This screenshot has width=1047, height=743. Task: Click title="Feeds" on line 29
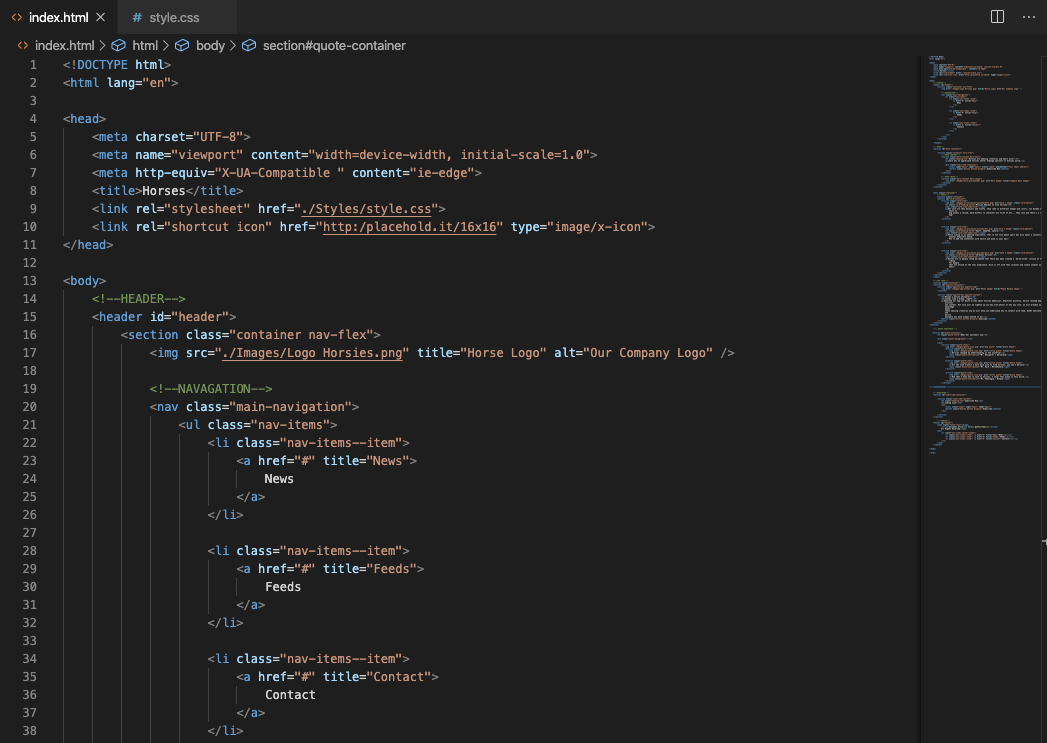pyautogui.click(x=370, y=569)
